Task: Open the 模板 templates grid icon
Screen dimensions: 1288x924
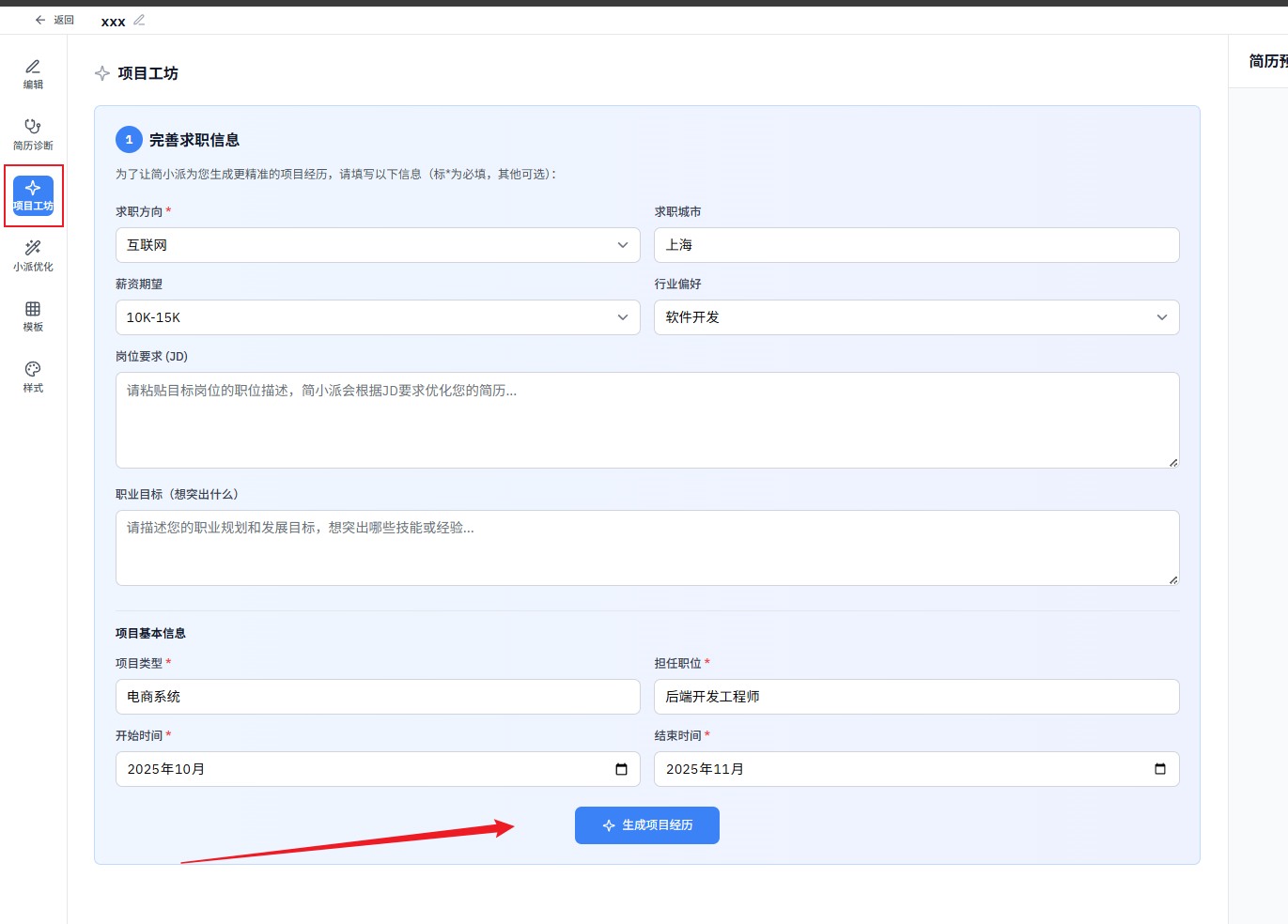Action: pos(33,316)
